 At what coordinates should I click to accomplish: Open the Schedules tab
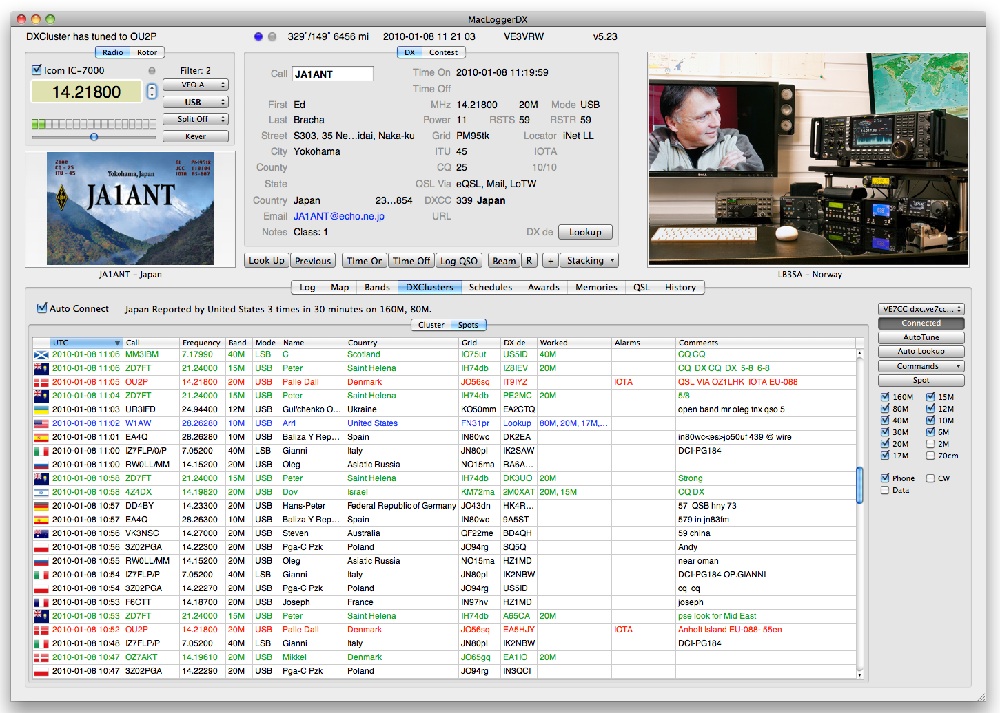(x=490, y=287)
